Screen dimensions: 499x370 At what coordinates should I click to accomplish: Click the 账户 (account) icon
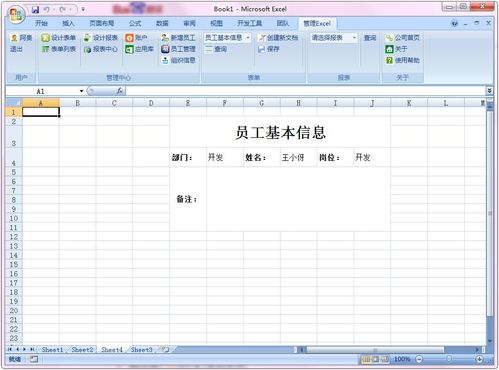[x=129, y=38]
